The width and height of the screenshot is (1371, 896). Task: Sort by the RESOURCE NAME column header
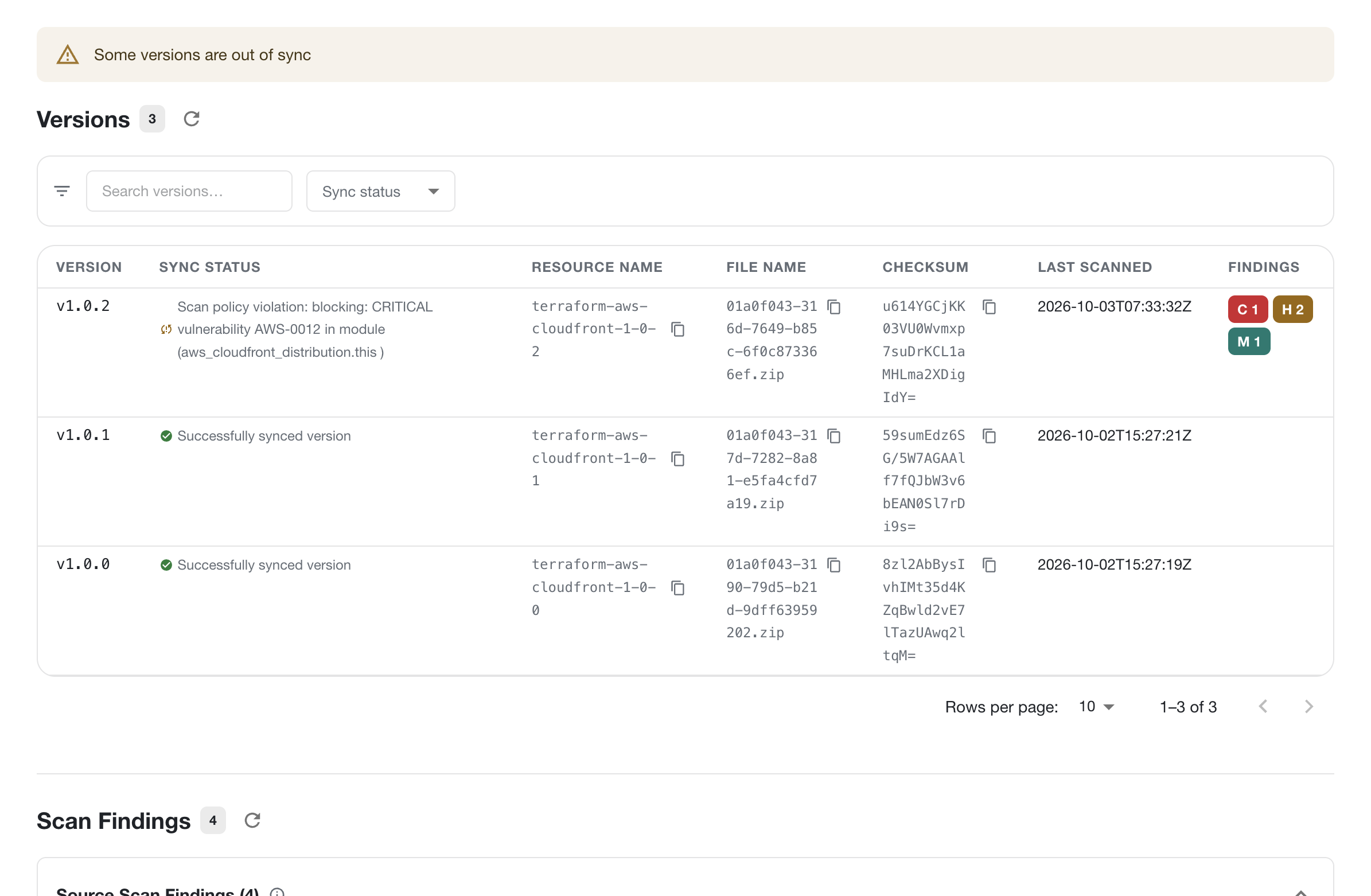coord(597,267)
